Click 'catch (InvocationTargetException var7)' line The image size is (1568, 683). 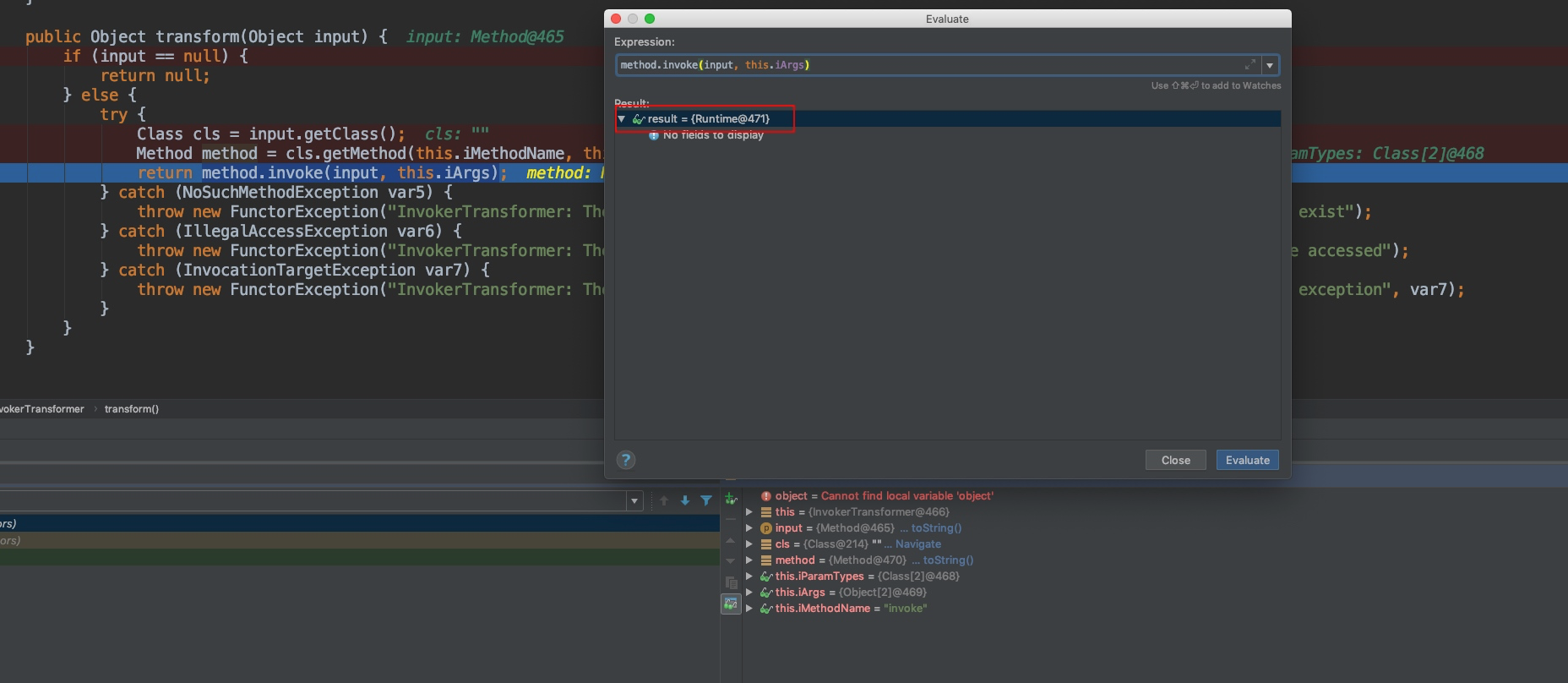(295, 270)
